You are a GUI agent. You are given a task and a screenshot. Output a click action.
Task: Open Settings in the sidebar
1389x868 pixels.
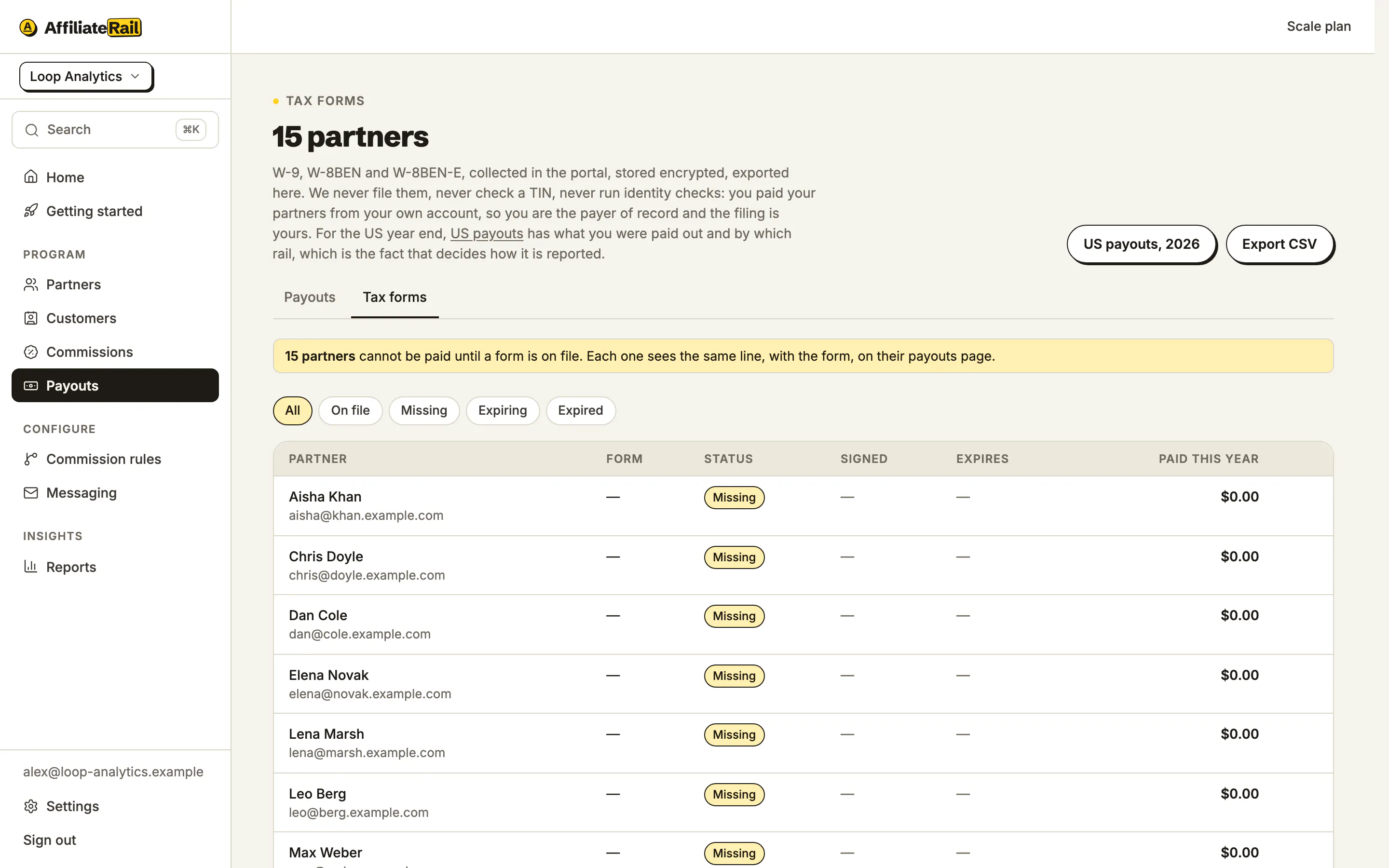[x=115, y=806]
